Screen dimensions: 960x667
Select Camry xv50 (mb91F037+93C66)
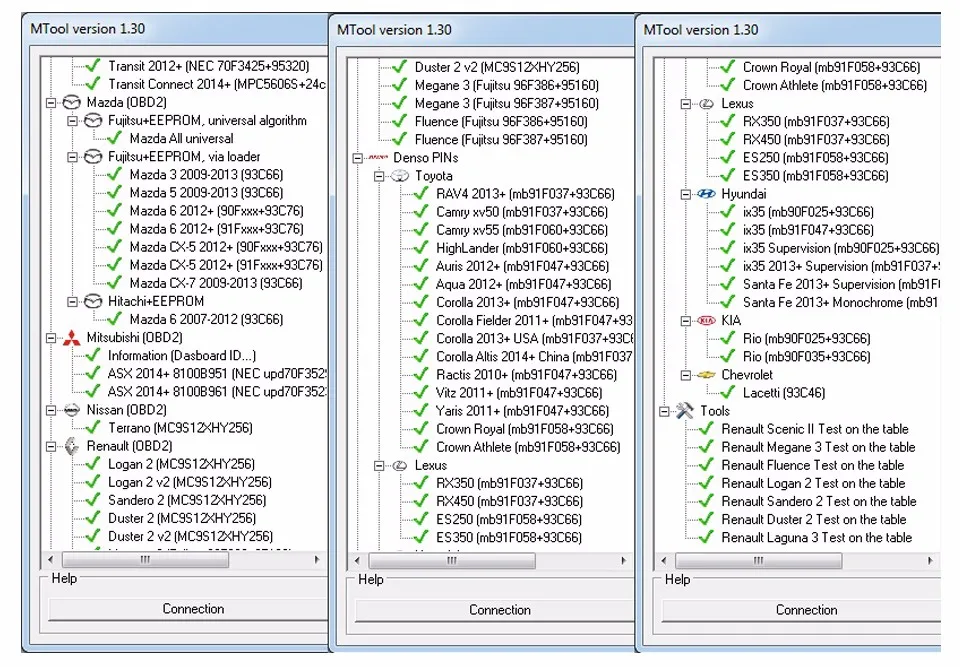tap(522, 212)
